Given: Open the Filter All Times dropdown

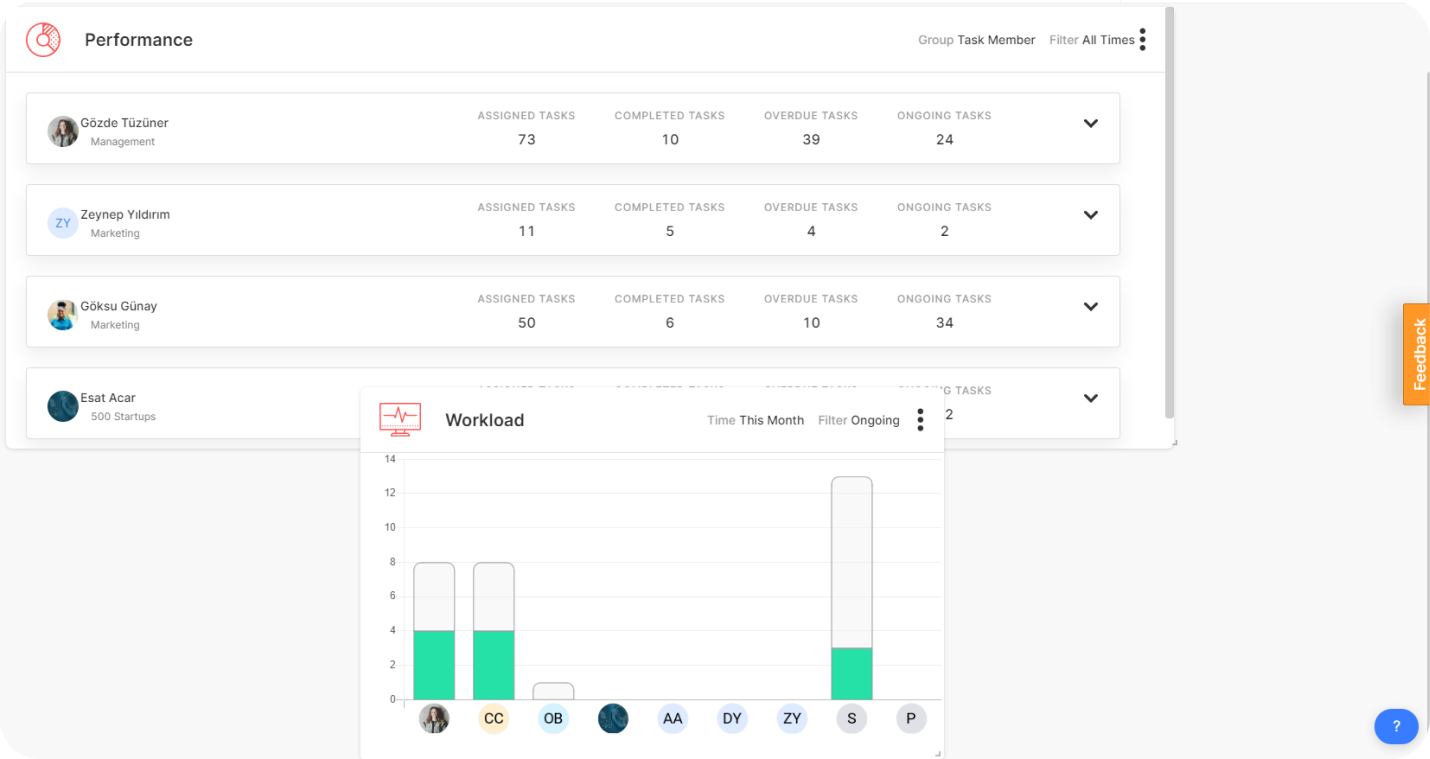Looking at the screenshot, I should 1092,40.
